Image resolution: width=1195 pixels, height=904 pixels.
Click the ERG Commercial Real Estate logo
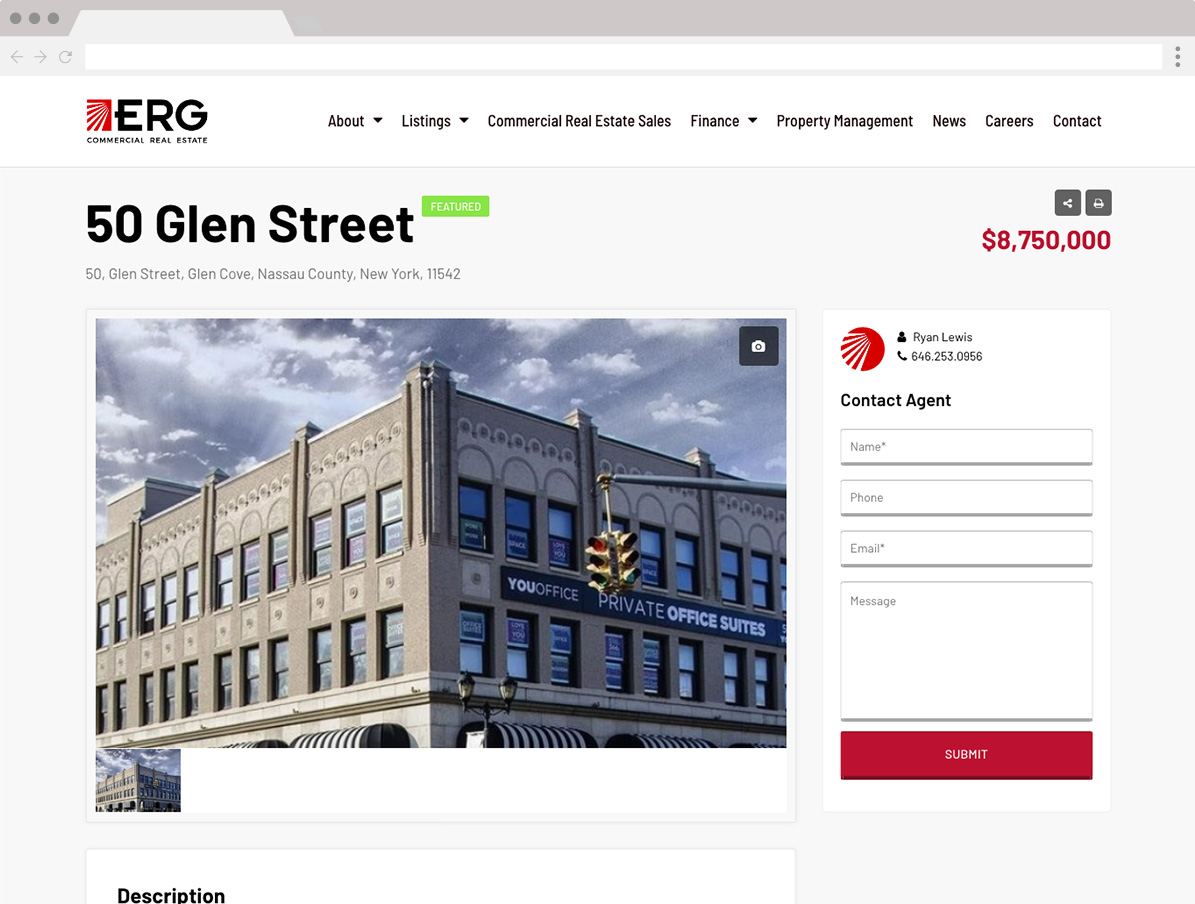pos(147,121)
